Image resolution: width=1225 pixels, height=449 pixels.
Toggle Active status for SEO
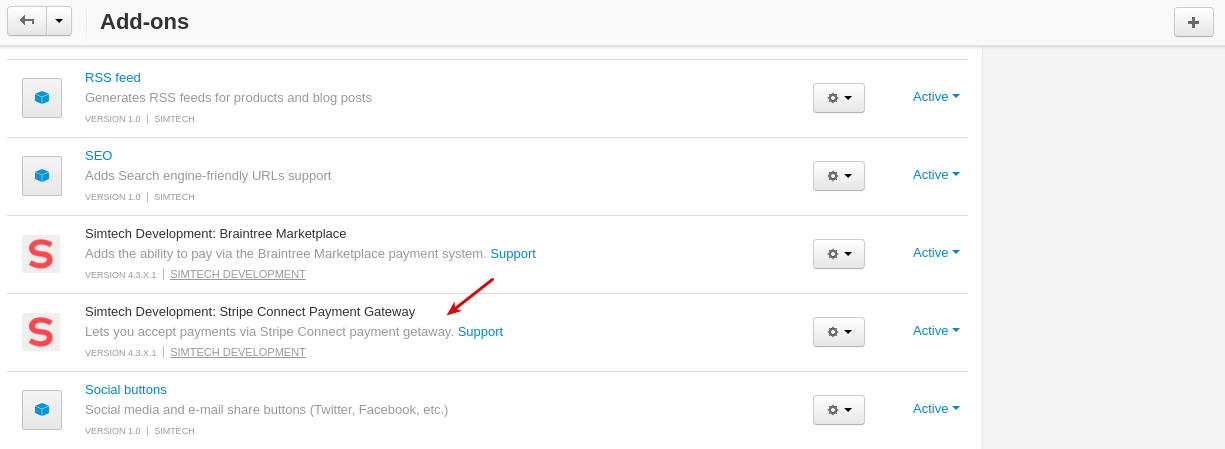[x=936, y=175]
